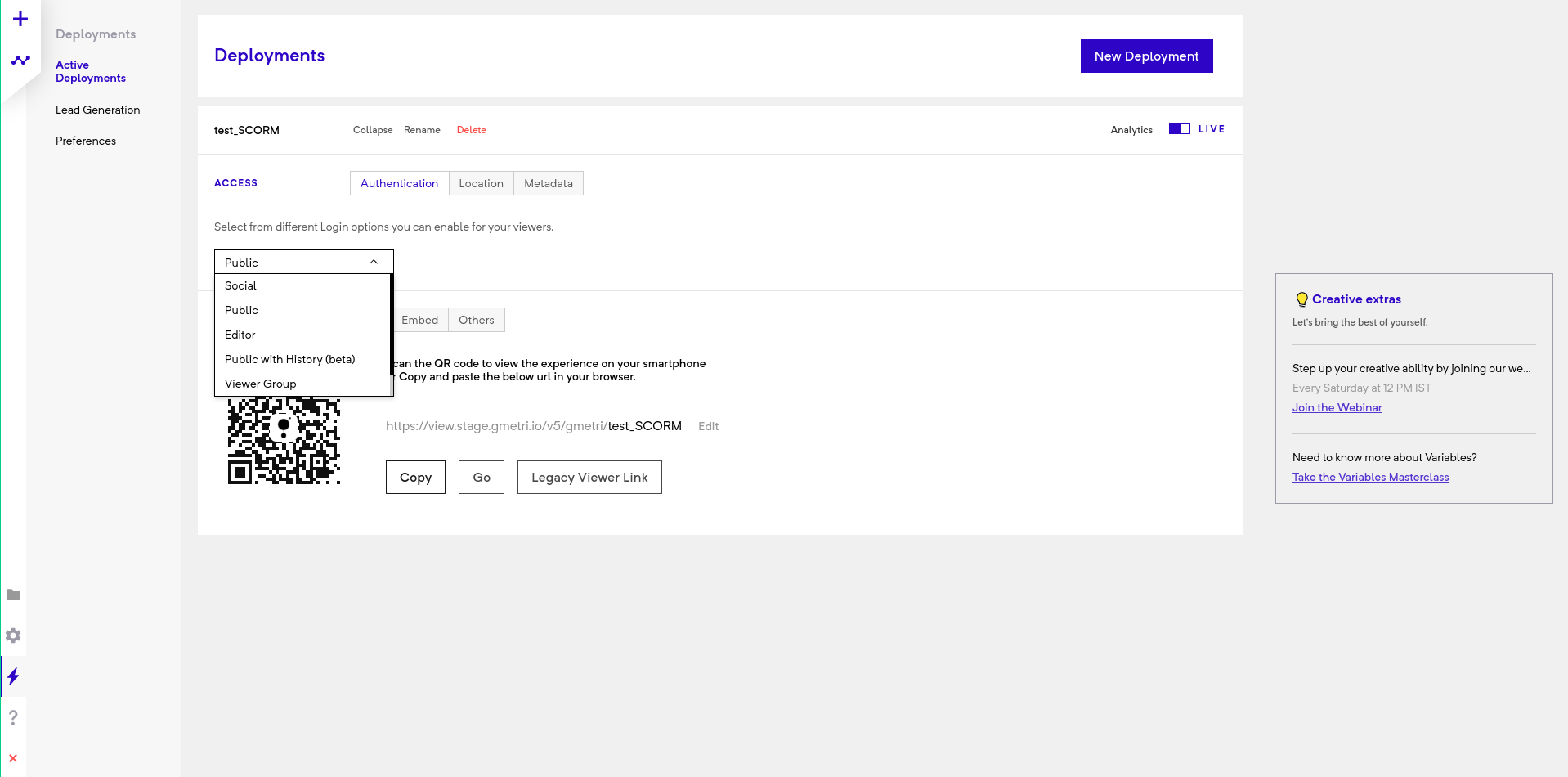This screenshot has height=777, width=1568.
Task: Click the Go button
Action: (482, 477)
